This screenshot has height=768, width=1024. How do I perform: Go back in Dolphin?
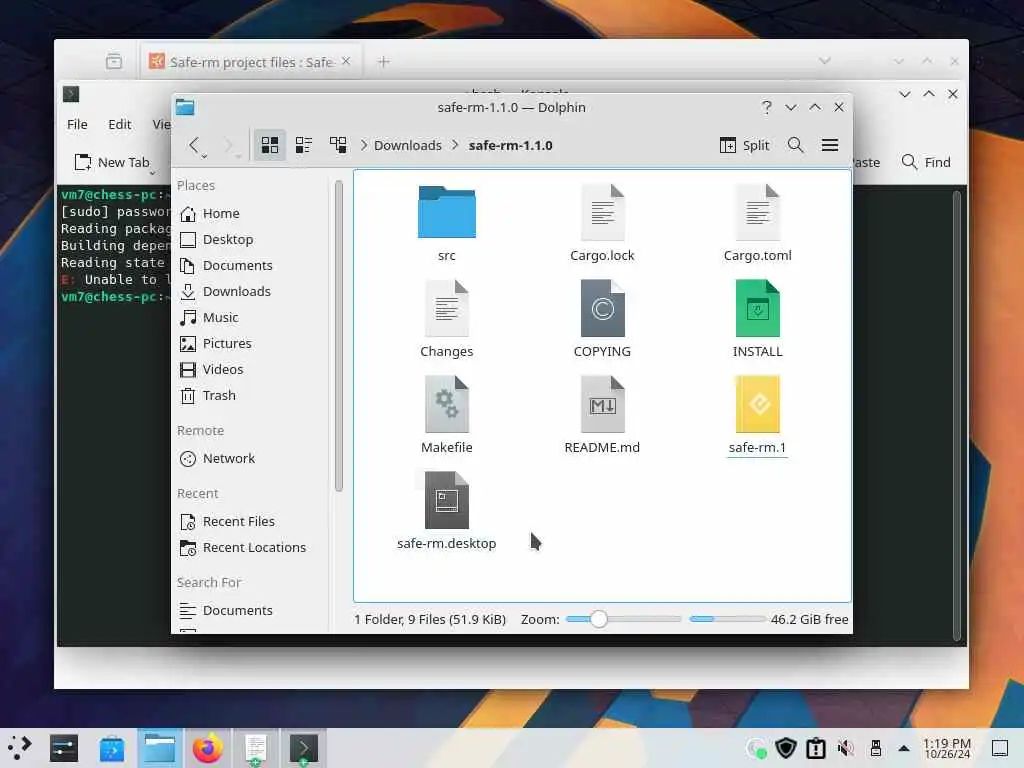193,145
